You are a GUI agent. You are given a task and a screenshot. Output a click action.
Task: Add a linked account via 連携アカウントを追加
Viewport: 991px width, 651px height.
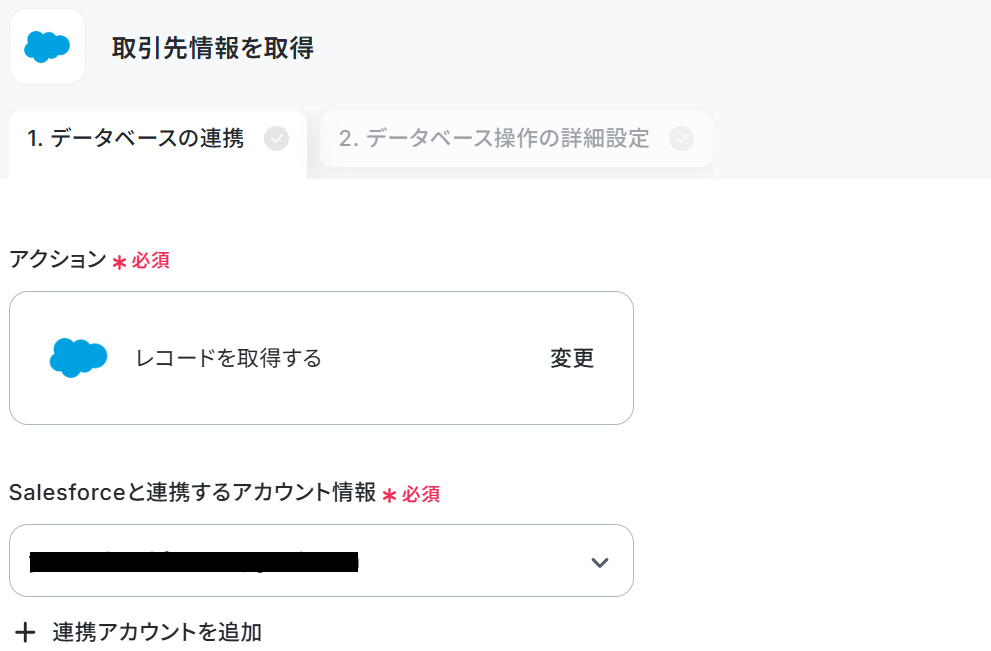tap(157, 632)
